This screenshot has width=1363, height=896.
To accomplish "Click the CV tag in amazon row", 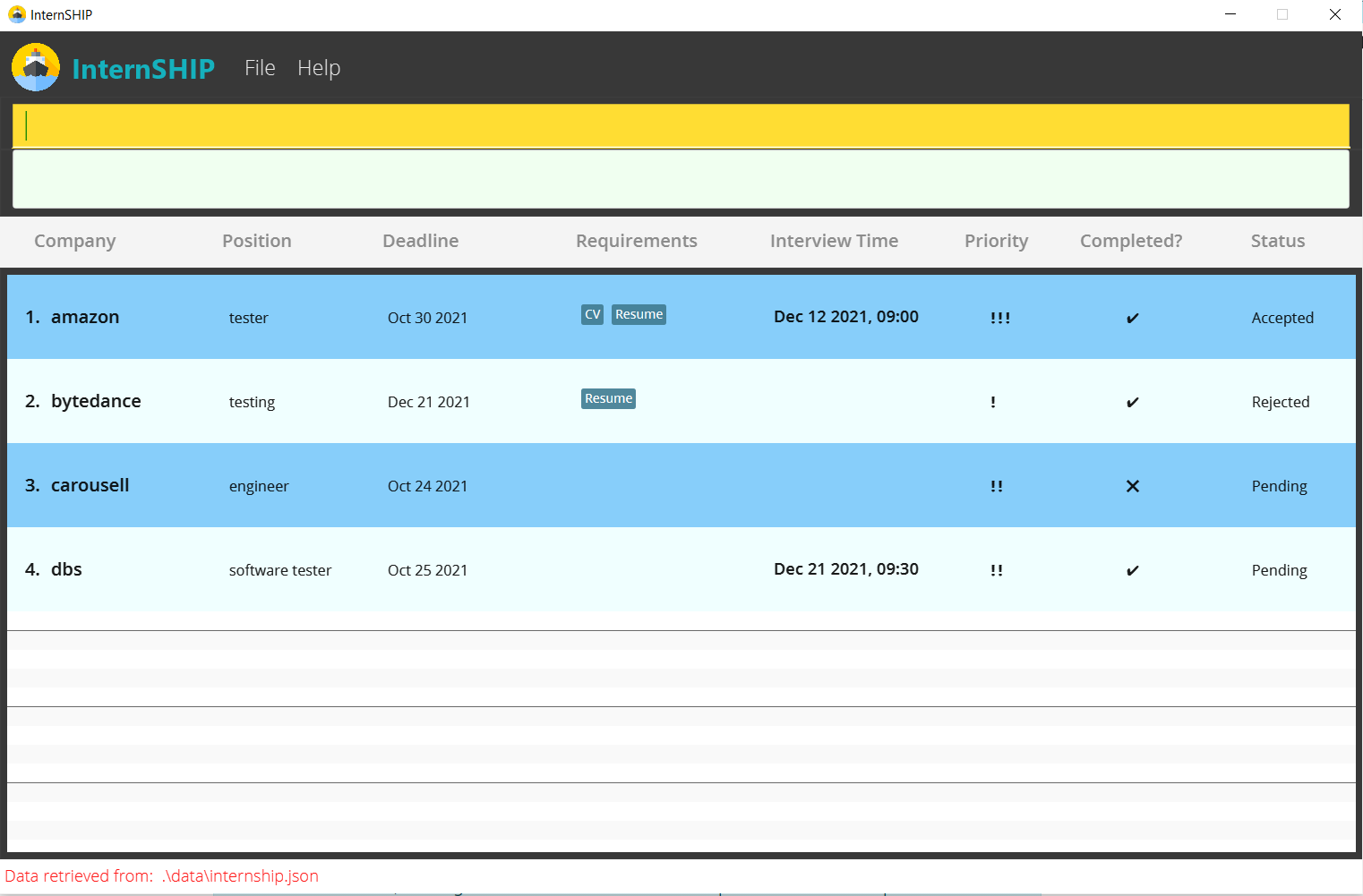I will pos(592,314).
